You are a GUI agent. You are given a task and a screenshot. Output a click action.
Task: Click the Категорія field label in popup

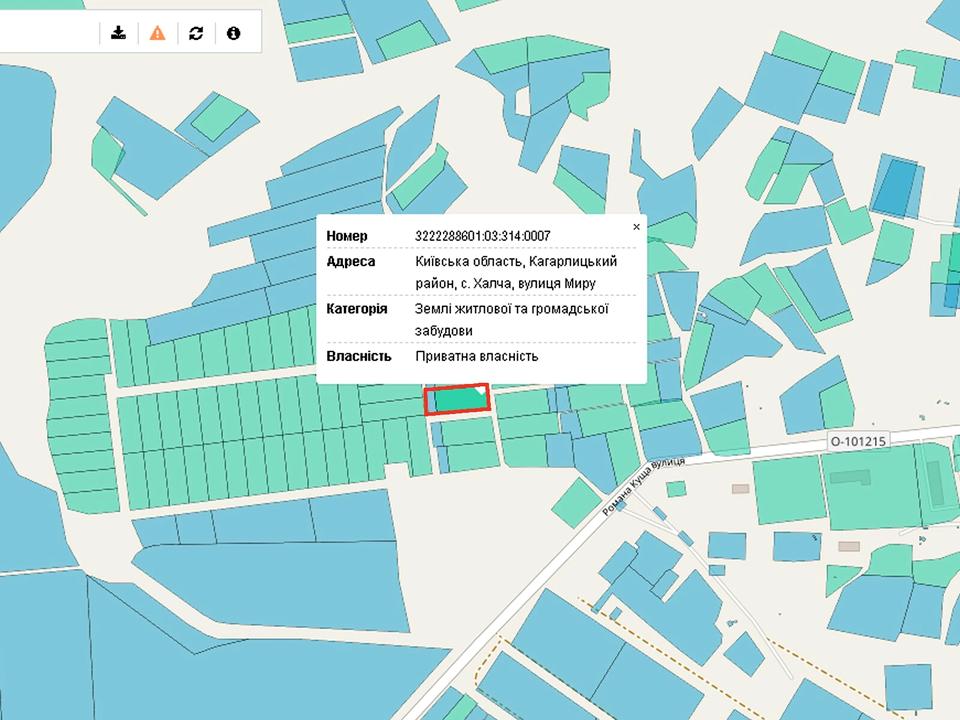[356, 308]
